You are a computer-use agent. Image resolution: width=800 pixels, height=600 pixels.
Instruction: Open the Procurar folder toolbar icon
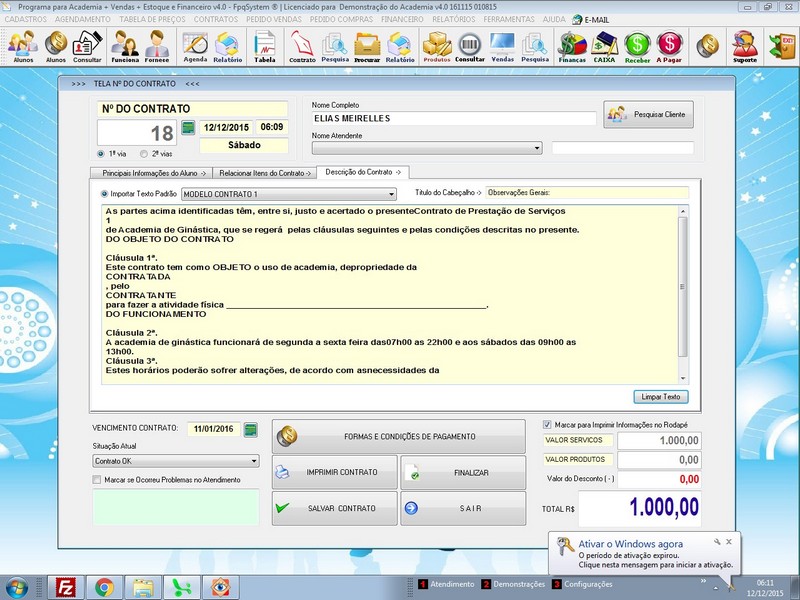coord(367,46)
